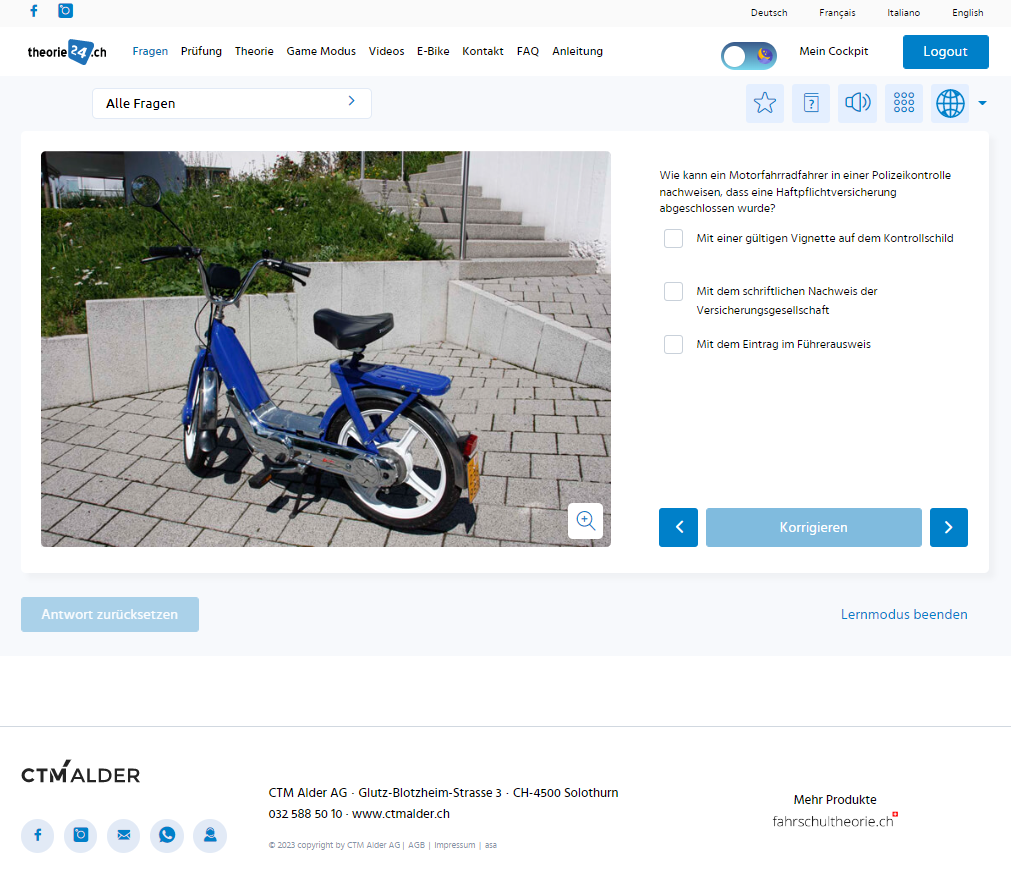
Task: Click the theorie24.ch logo
Action: [x=67, y=52]
